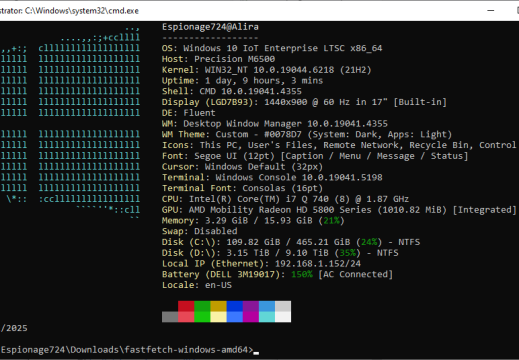519x360 pixels.
Task: Click the dark blue color block
Action: tap(234, 306)
